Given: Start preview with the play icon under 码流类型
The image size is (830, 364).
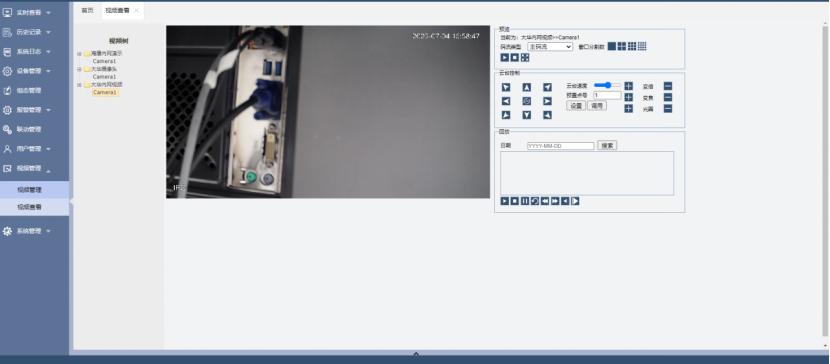Looking at the screenshot, I should point(504,58).
